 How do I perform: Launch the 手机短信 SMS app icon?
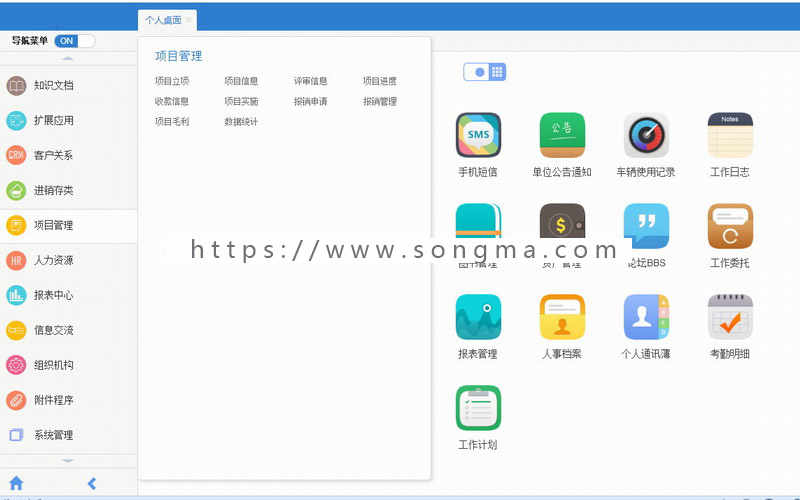(478, 135)
